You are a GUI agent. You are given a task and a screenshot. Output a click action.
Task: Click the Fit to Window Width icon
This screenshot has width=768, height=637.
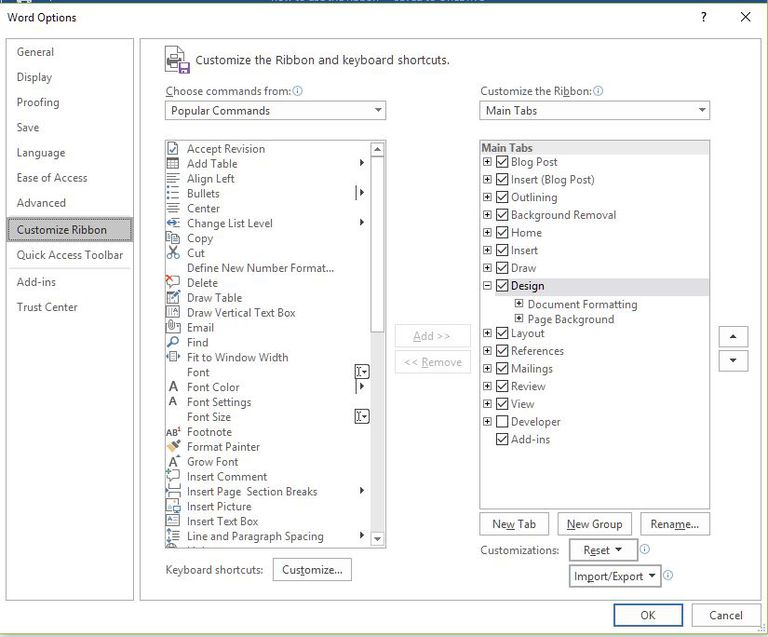[173, 356]
